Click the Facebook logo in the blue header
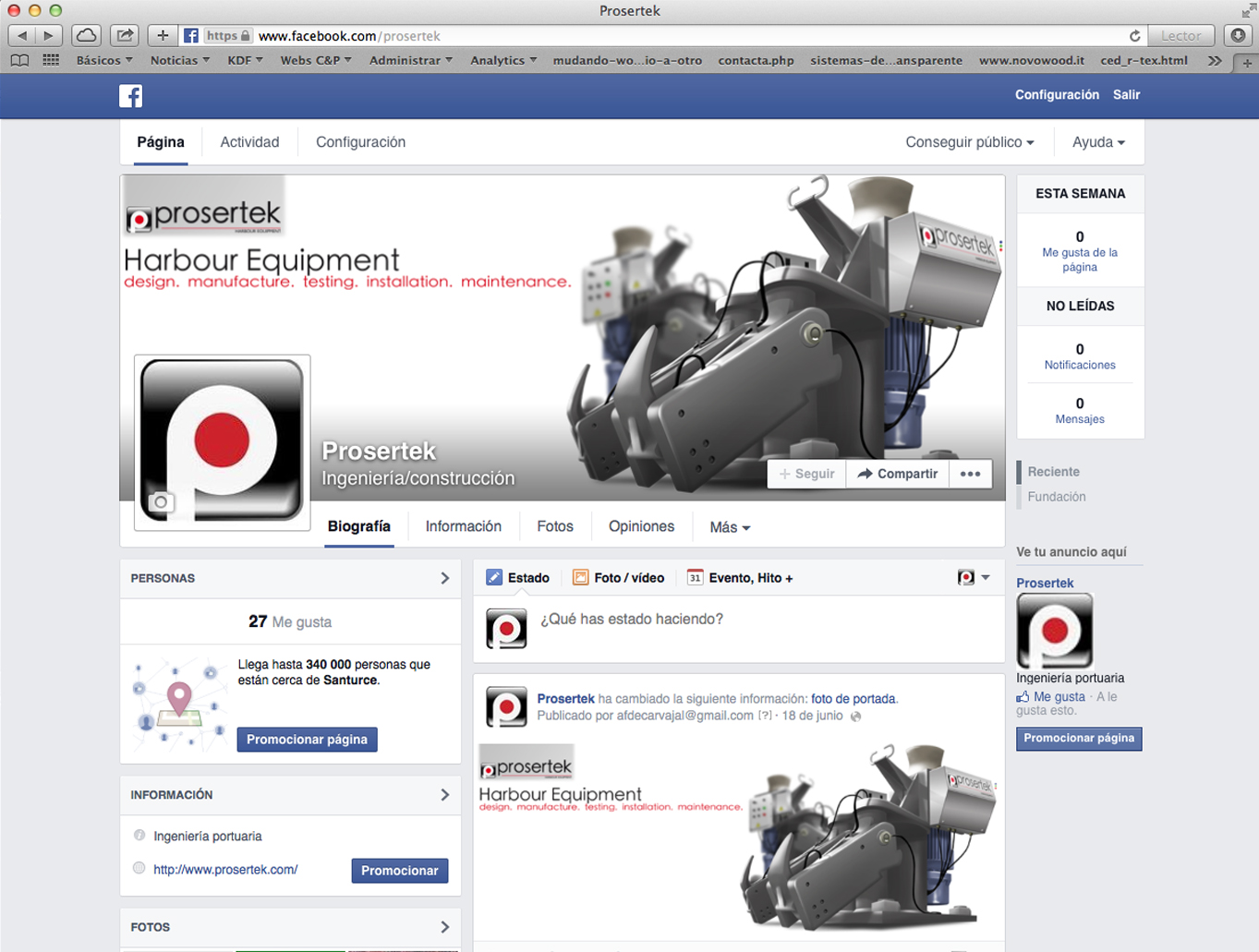The width and height of the screenshot is (1259, 952). (x=130, y=95)
